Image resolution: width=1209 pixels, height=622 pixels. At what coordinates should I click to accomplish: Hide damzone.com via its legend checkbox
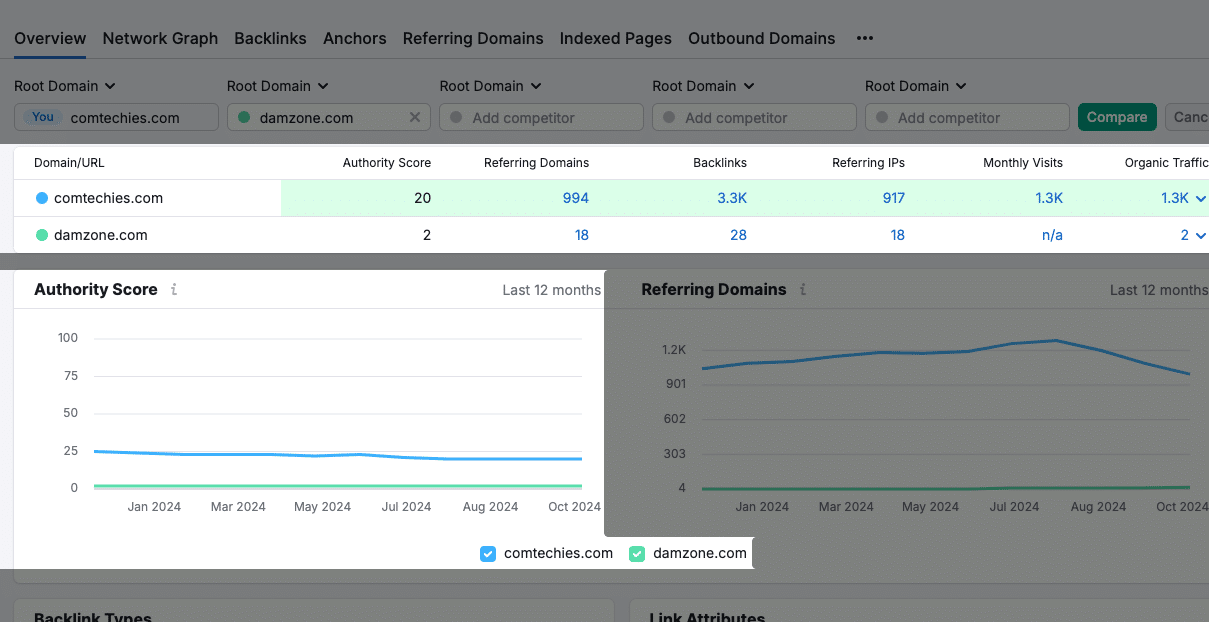pyautogui.click(x=637, y=553)
